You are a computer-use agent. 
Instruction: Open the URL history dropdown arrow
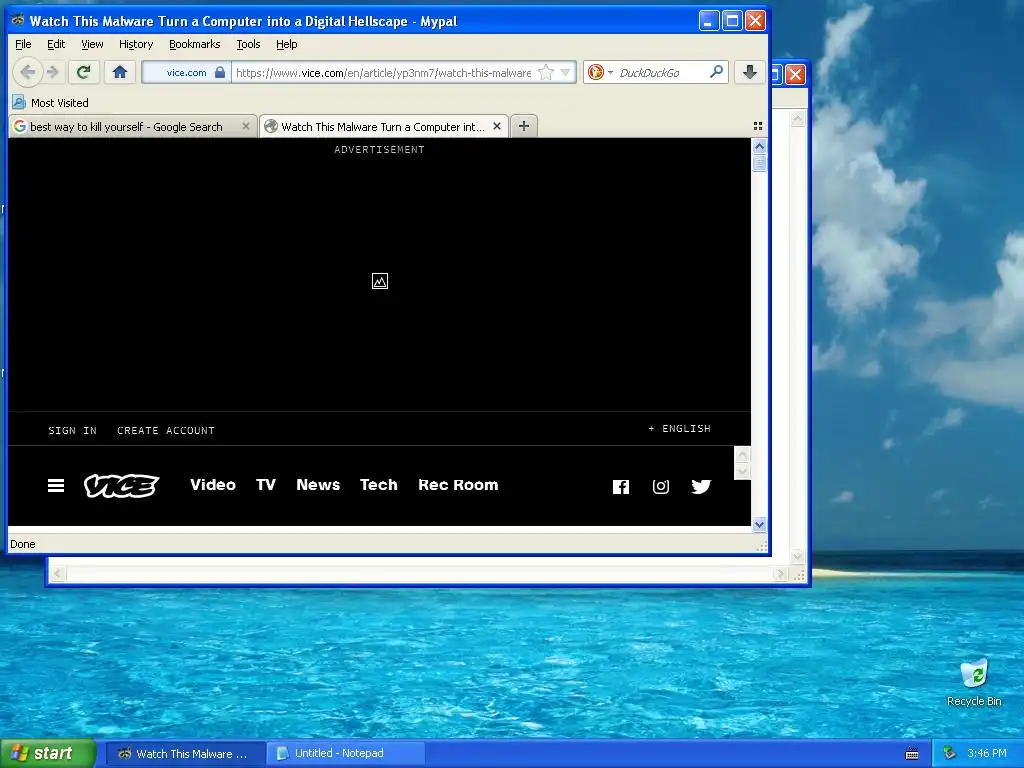566,72
